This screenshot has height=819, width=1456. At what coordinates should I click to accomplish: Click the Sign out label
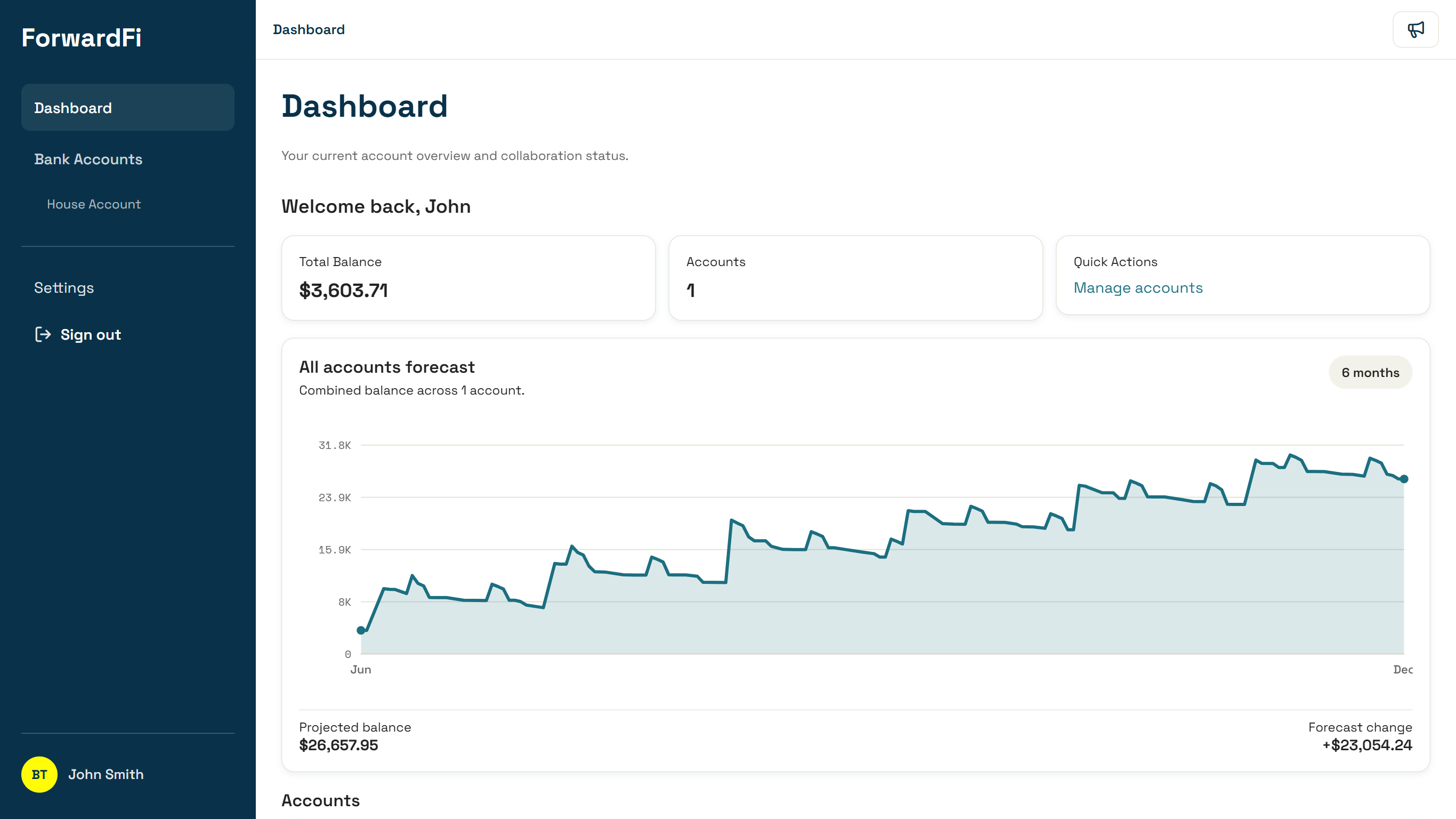pos(91,335)
